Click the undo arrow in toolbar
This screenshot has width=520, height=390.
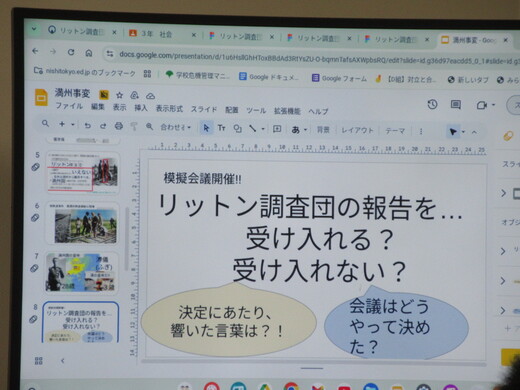88,125
